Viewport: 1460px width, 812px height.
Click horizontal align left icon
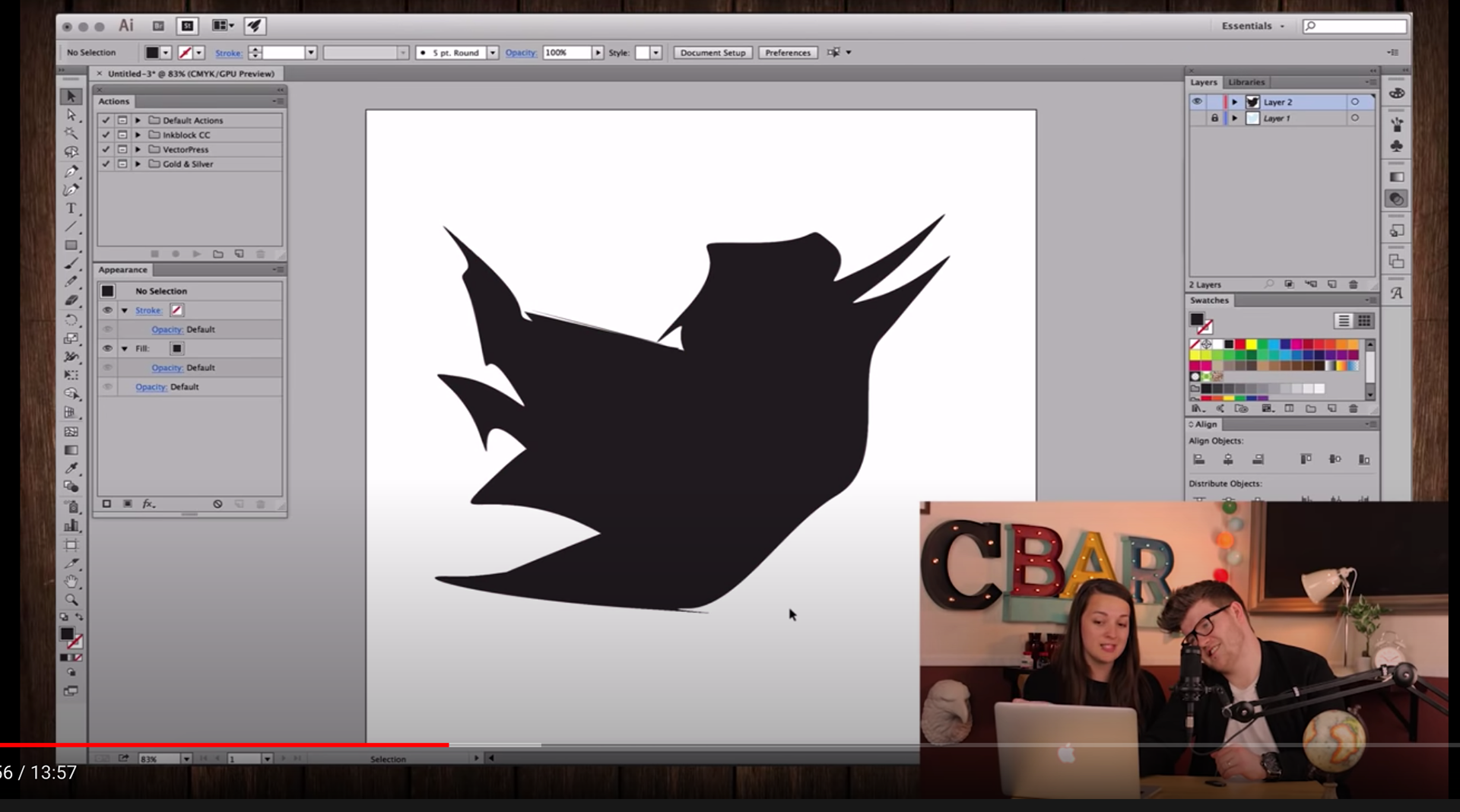pyautogui.click(x=1199, y=459)
